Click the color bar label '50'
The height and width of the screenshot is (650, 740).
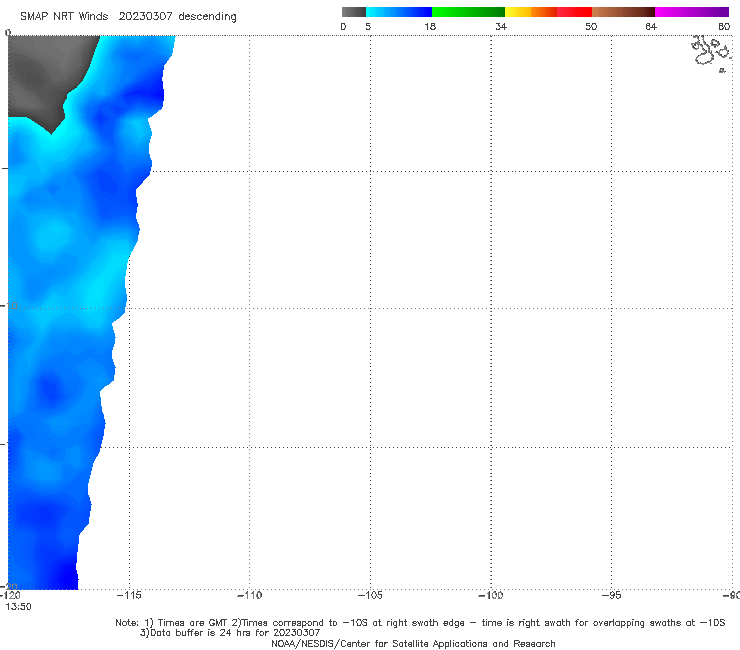pos(591,27)
